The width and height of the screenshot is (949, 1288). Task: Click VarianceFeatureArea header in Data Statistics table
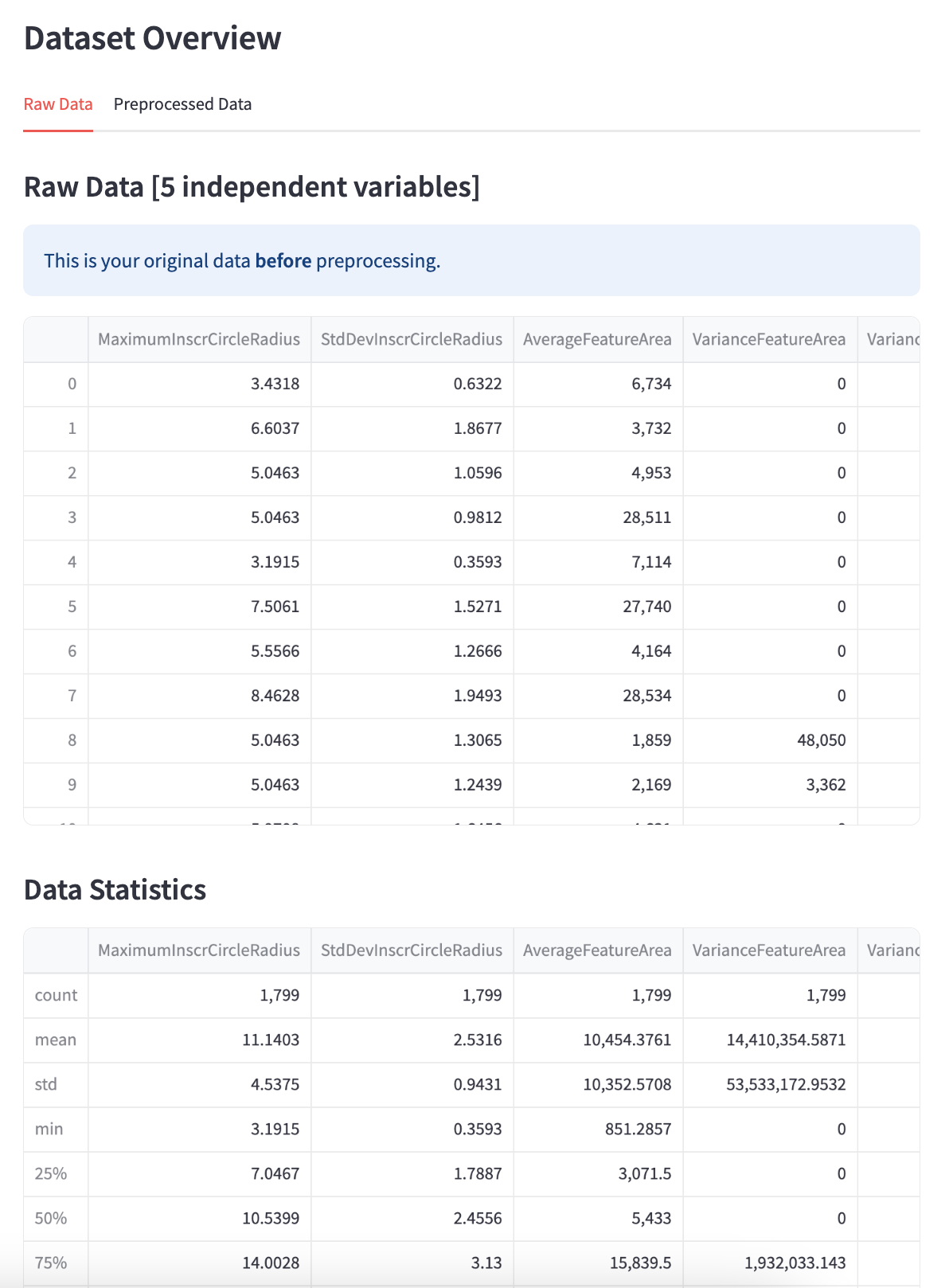[770, 950]
